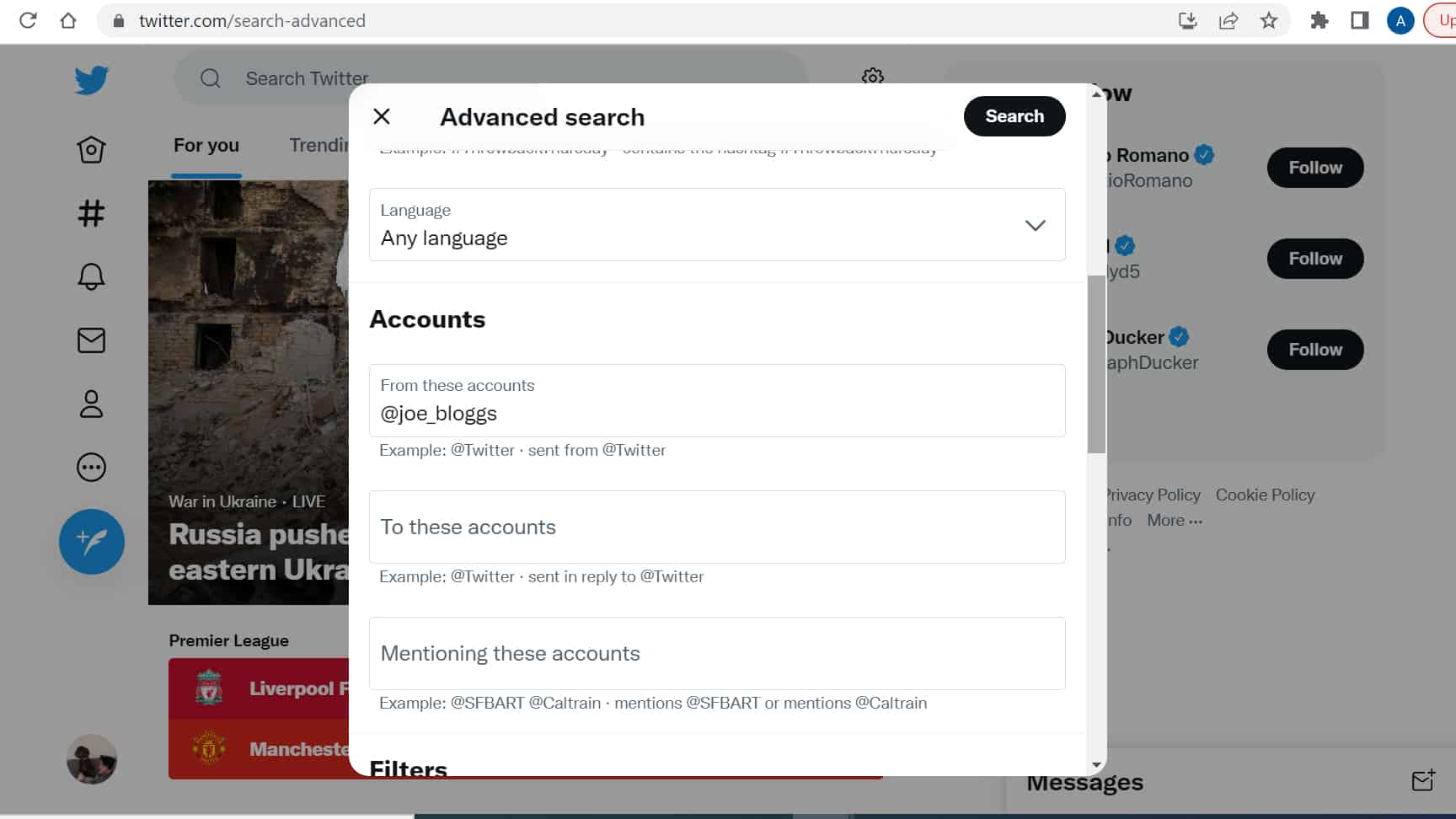Open search settings gear icon
This screenshot has width=1456, height=819.
(x=872, y=77)
